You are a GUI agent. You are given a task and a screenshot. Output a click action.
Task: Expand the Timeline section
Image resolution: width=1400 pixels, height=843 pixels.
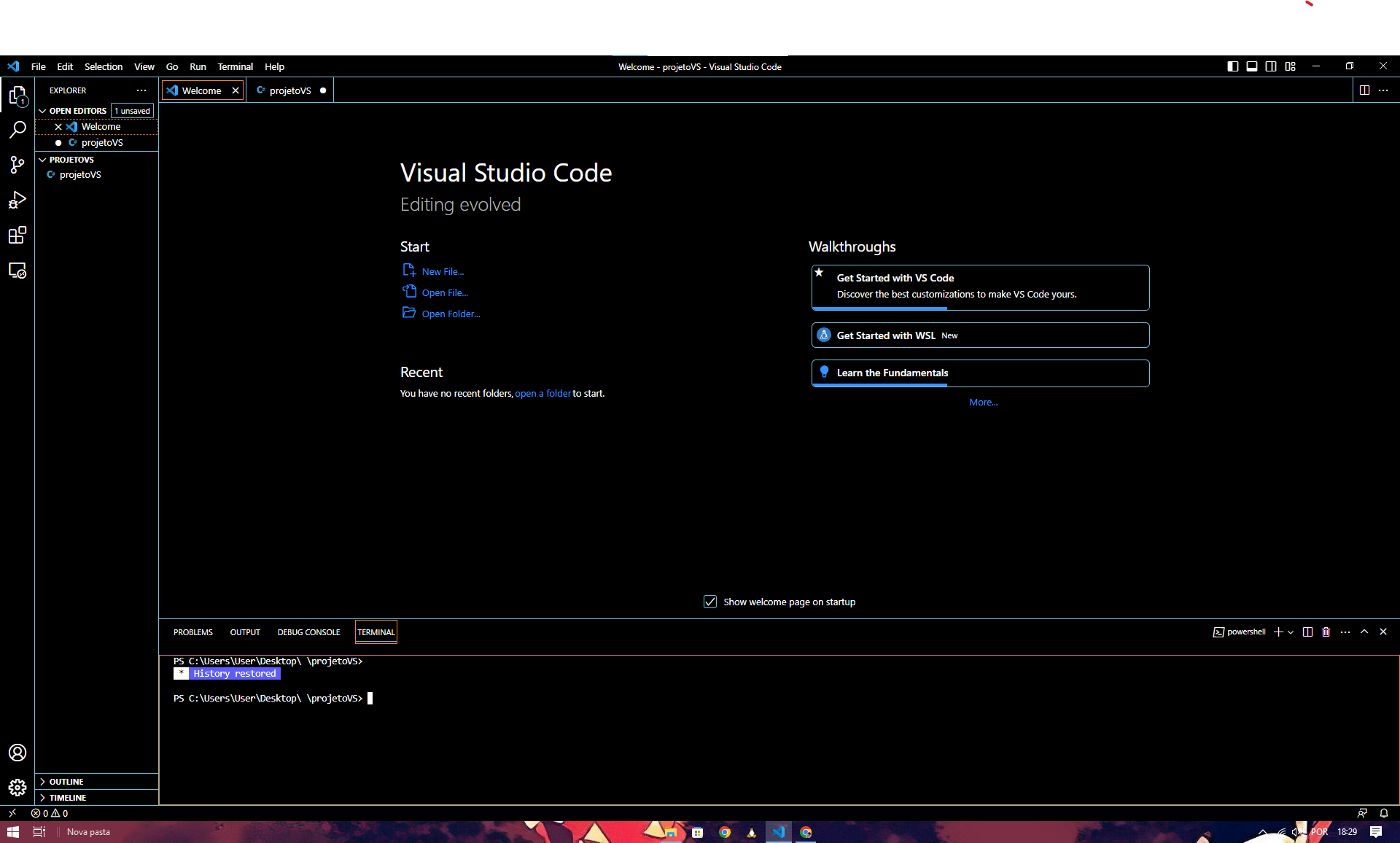pyautogui.click(x=97, y=798)
